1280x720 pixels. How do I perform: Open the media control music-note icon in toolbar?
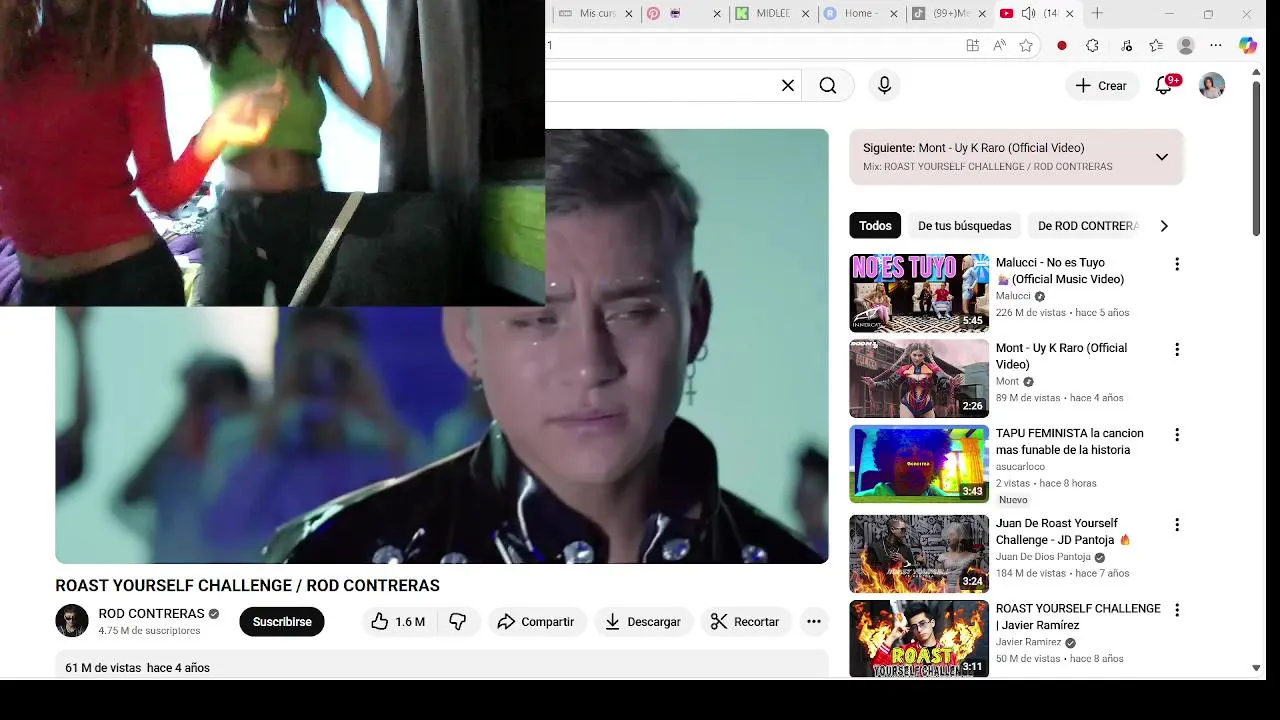[x=1126, y=45]
